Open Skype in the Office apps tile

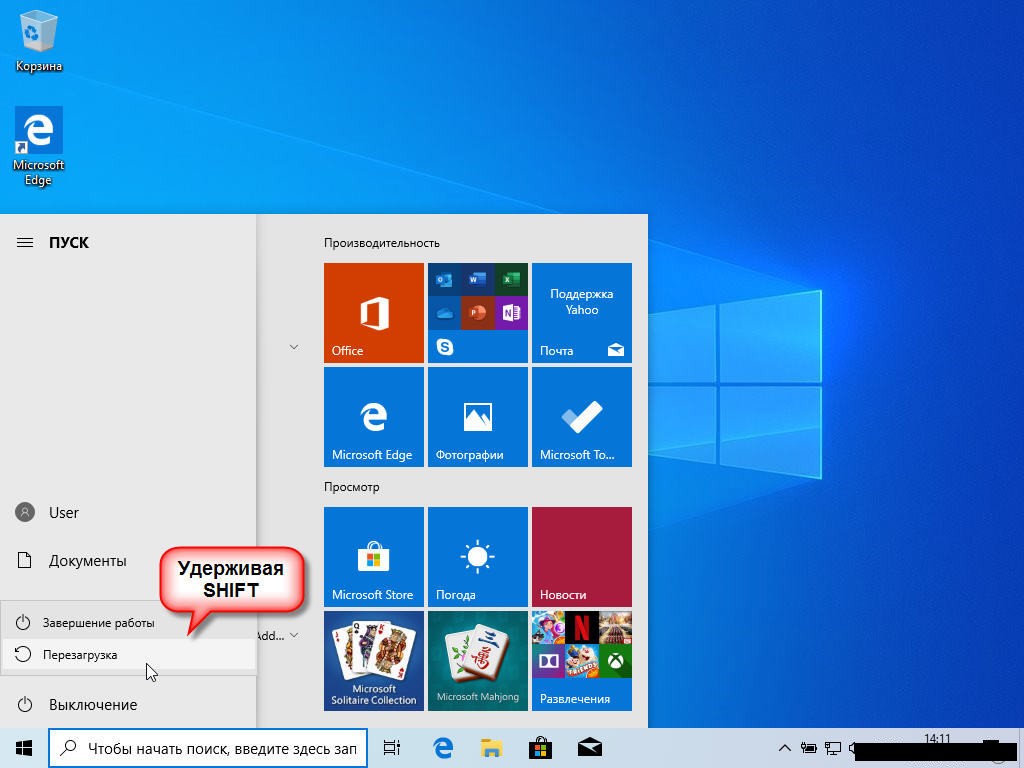[444, 347]
